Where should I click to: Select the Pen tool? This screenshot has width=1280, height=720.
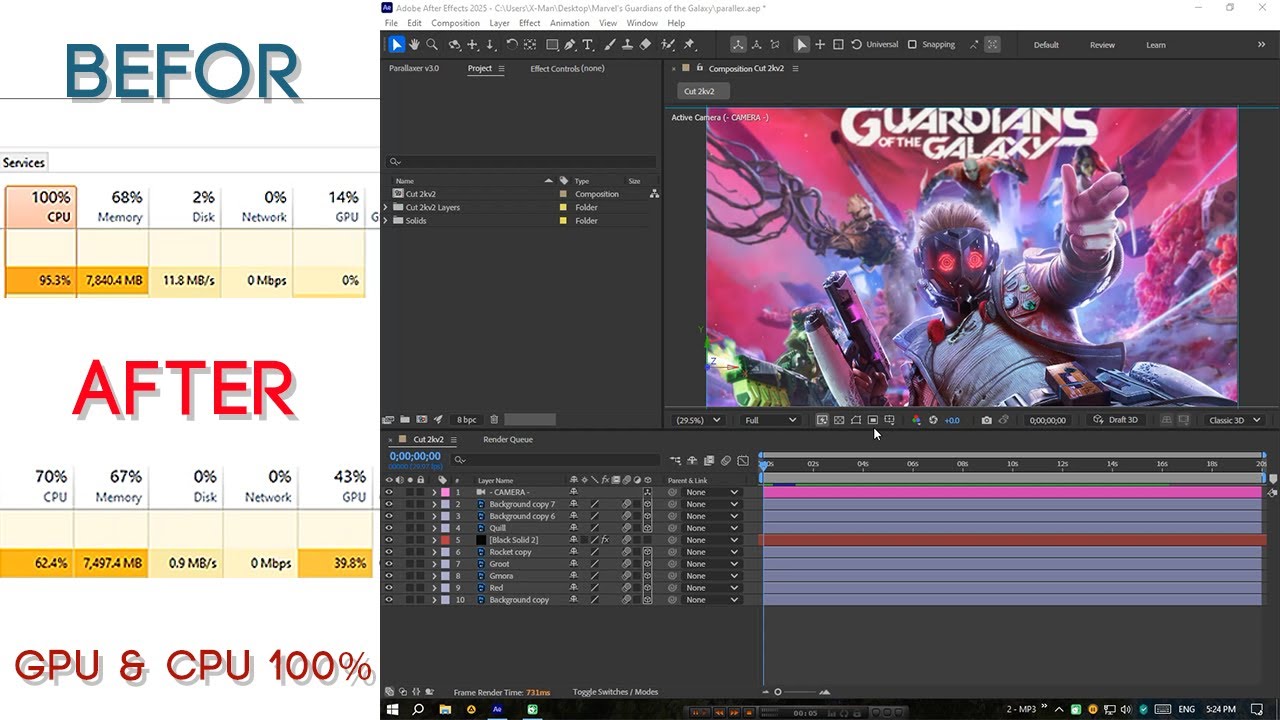570,44
